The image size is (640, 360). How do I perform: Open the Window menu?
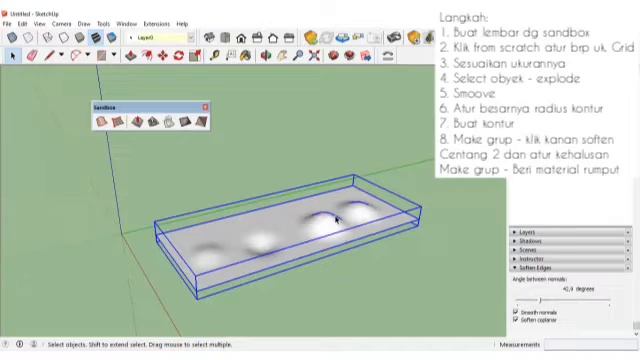127,24
